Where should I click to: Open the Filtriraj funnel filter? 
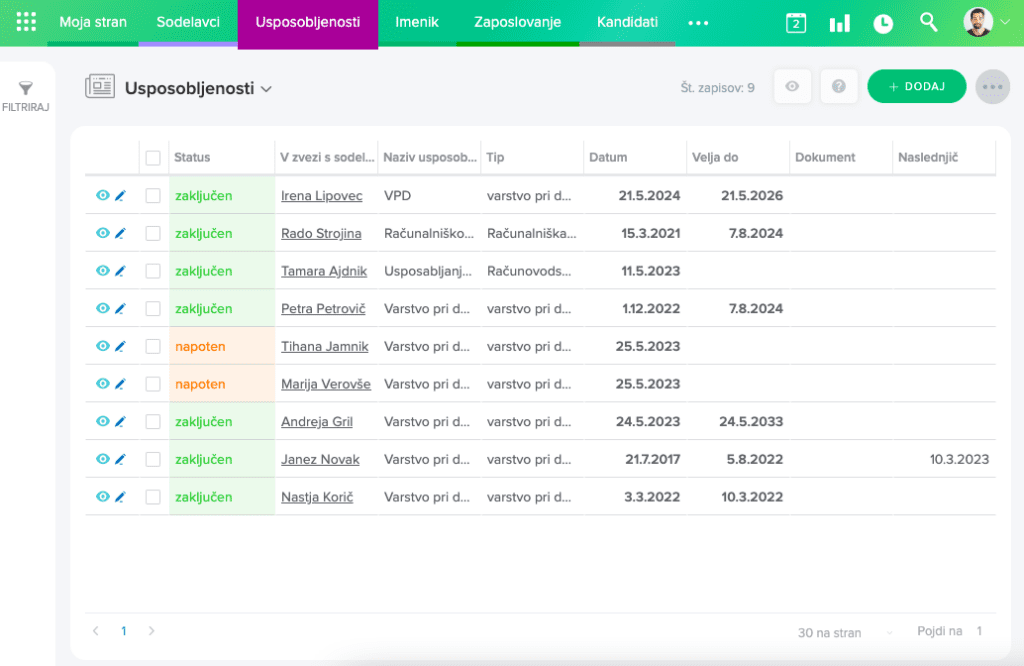[x=26, y=95]
